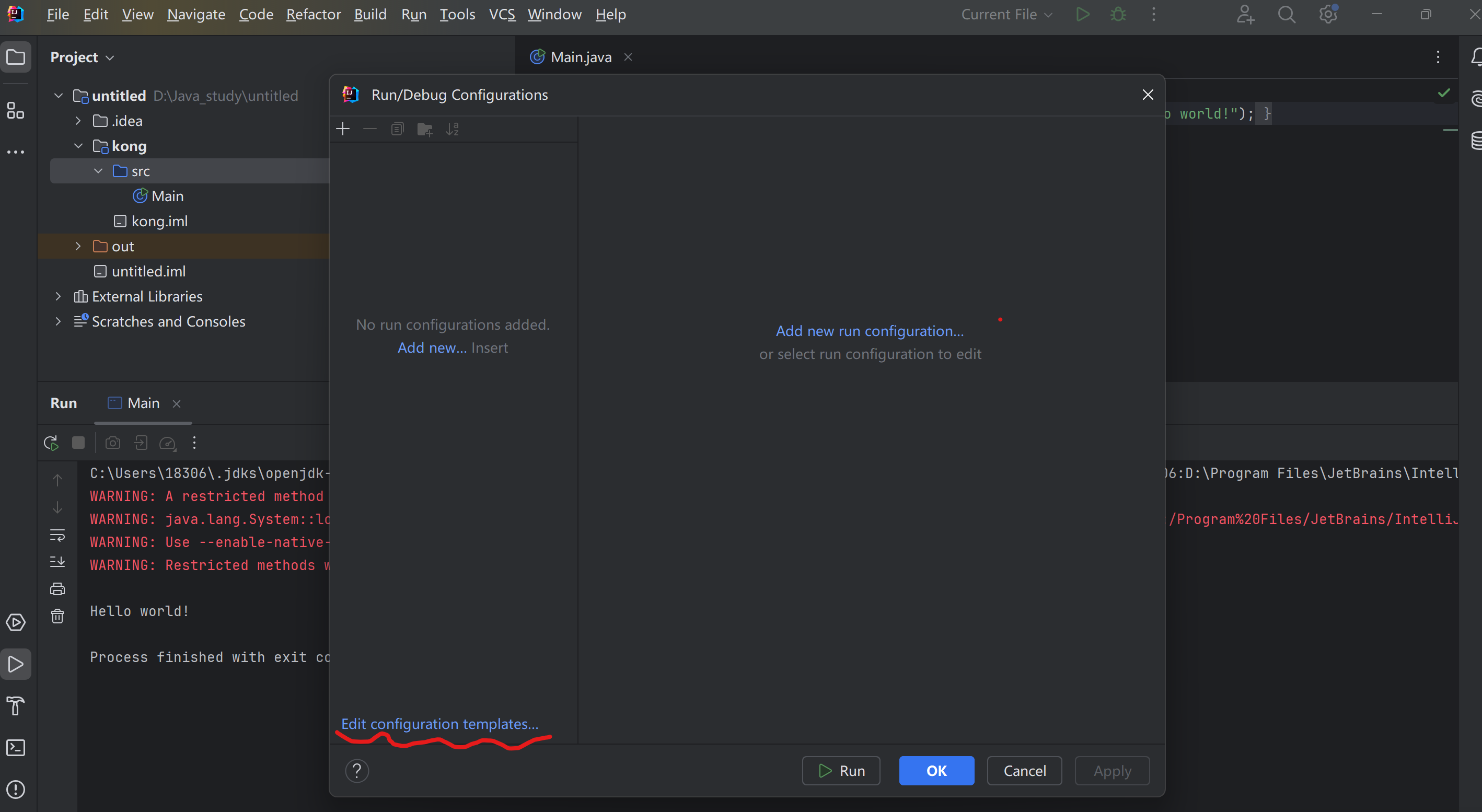Viewport: 1482px width, 812px height.
Task: Expand Scratches and Consoles node
Action: click(58, 321)
